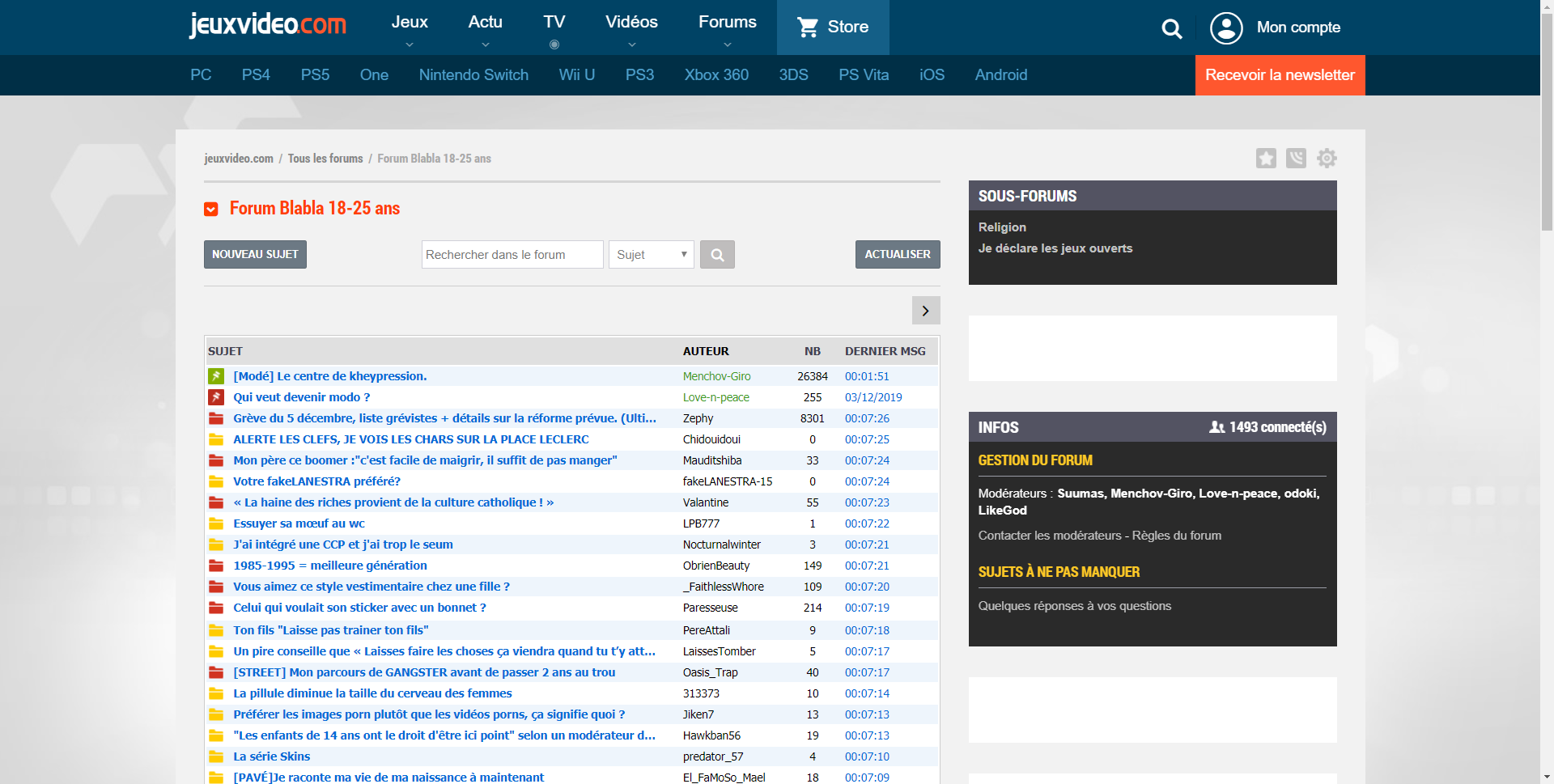The width and height of the screenshot is (1554, 784).
Task: Click folder icon of STREET Mon parcours topic
Action: click(x=216, y=672)
